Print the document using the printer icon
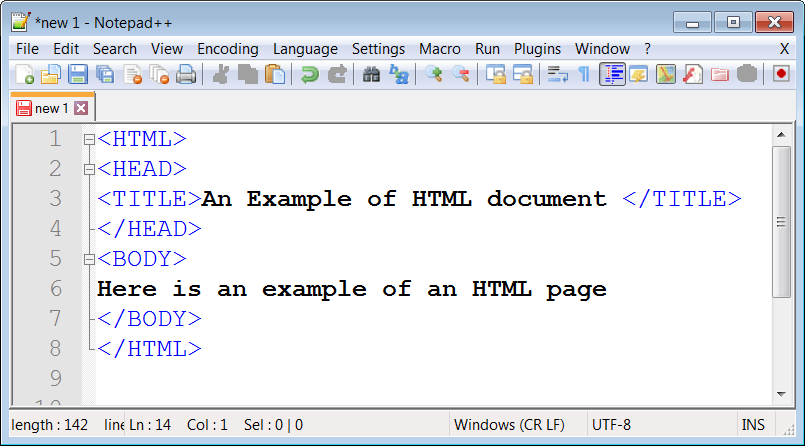The image size is (805, 446). 186,74
